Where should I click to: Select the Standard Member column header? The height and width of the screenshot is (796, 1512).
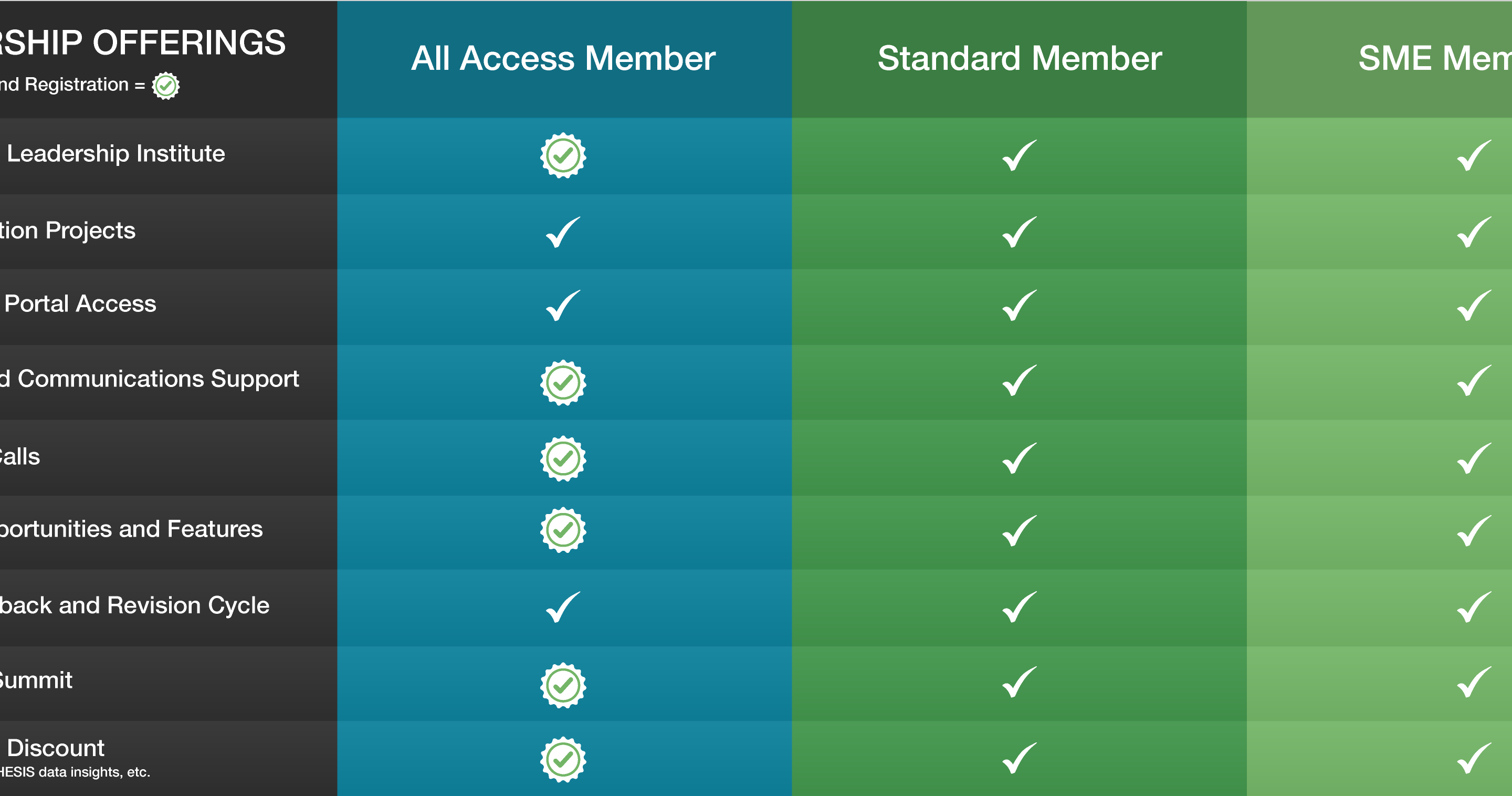[1020, 58]
